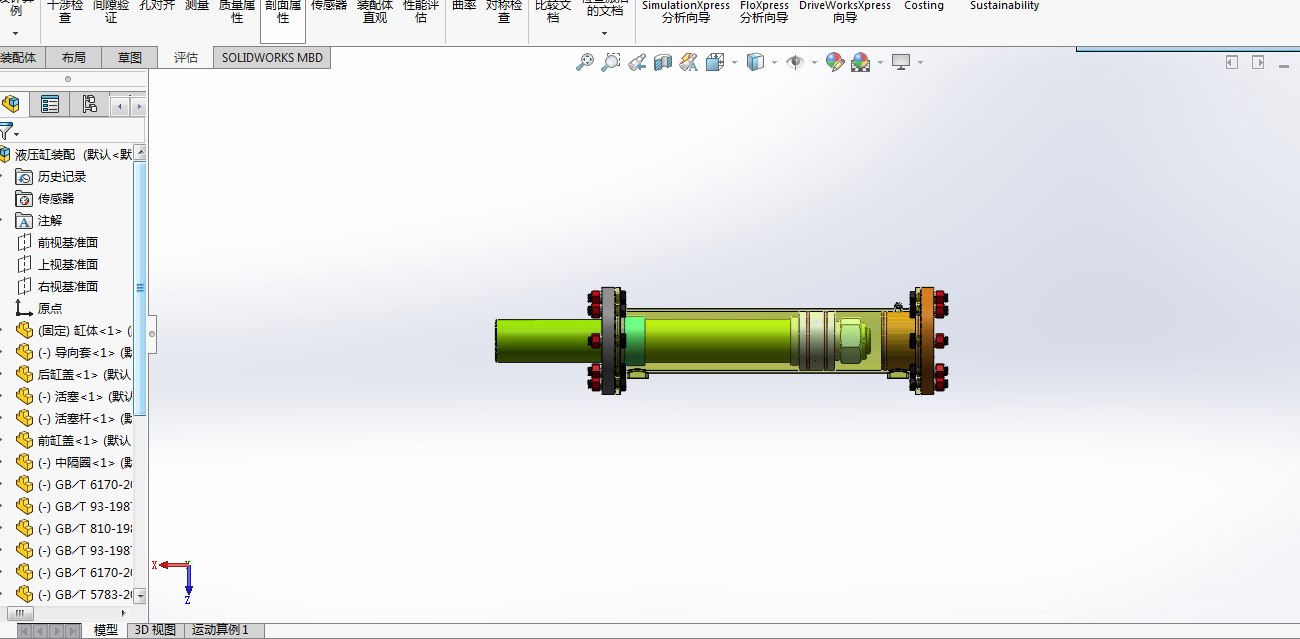Switch to the SOLIDWORKS MBD tab
The image size is (1300, 639).
[272, 58]
